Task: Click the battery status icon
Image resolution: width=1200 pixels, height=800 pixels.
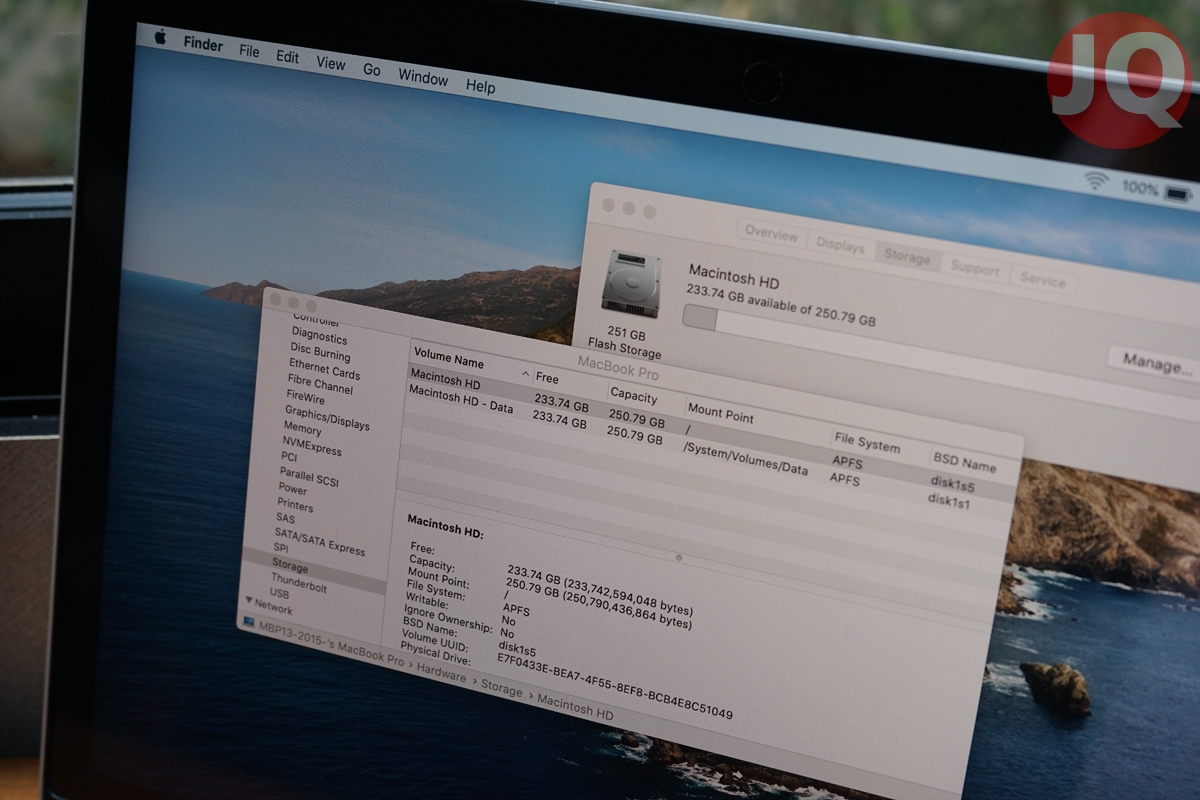Action: pos(1178,192)
